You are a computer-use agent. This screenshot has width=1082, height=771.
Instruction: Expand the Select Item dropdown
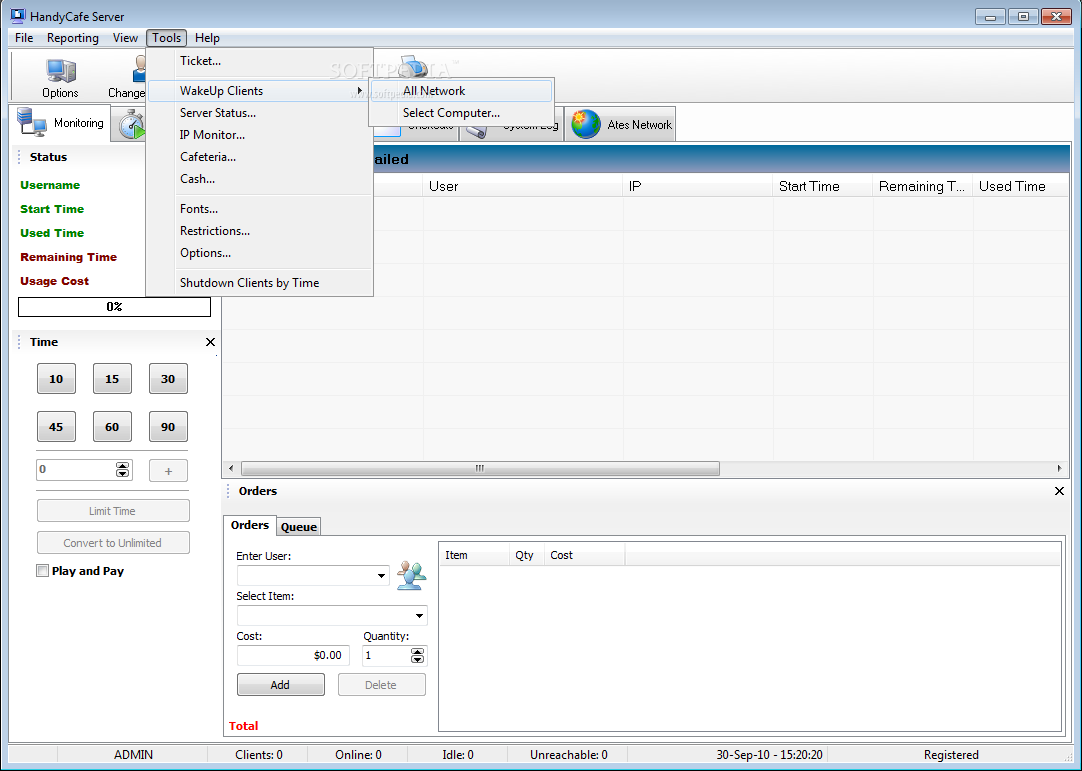419,616
